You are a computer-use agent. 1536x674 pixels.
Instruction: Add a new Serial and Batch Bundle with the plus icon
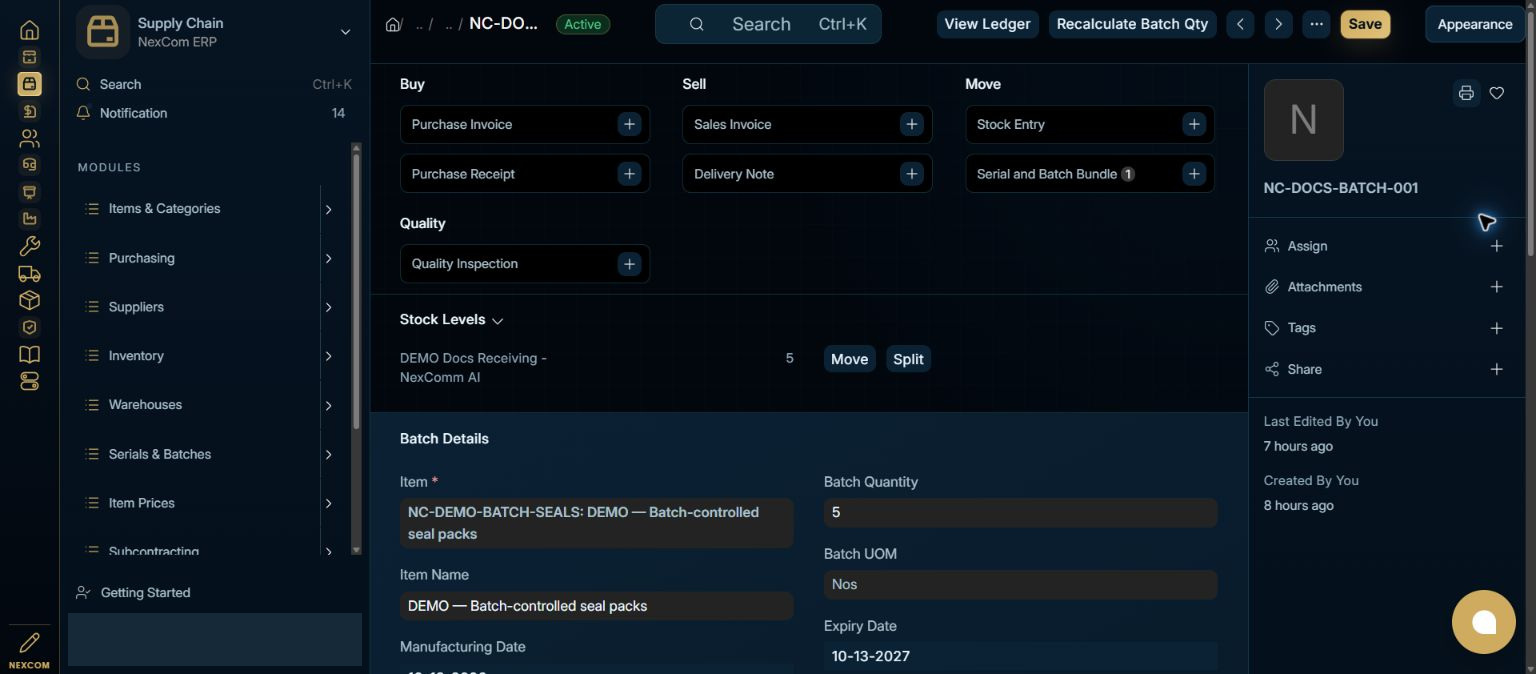point(1193,173)
